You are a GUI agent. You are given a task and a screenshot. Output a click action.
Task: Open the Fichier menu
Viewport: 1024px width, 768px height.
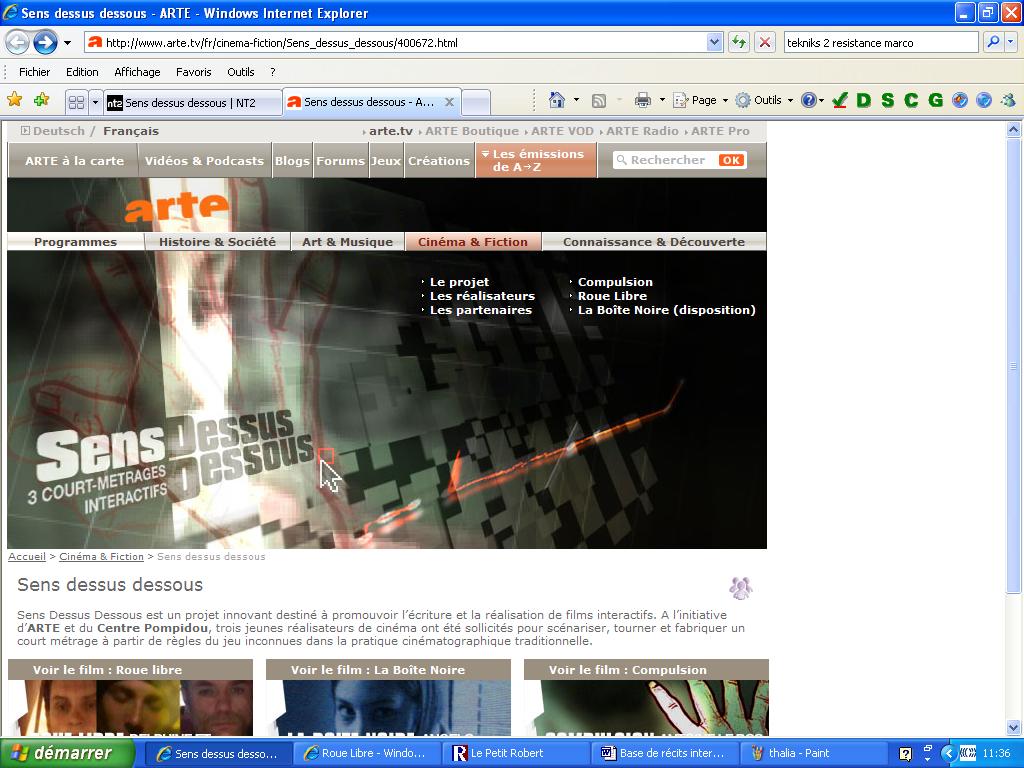[x=34, y=72]
